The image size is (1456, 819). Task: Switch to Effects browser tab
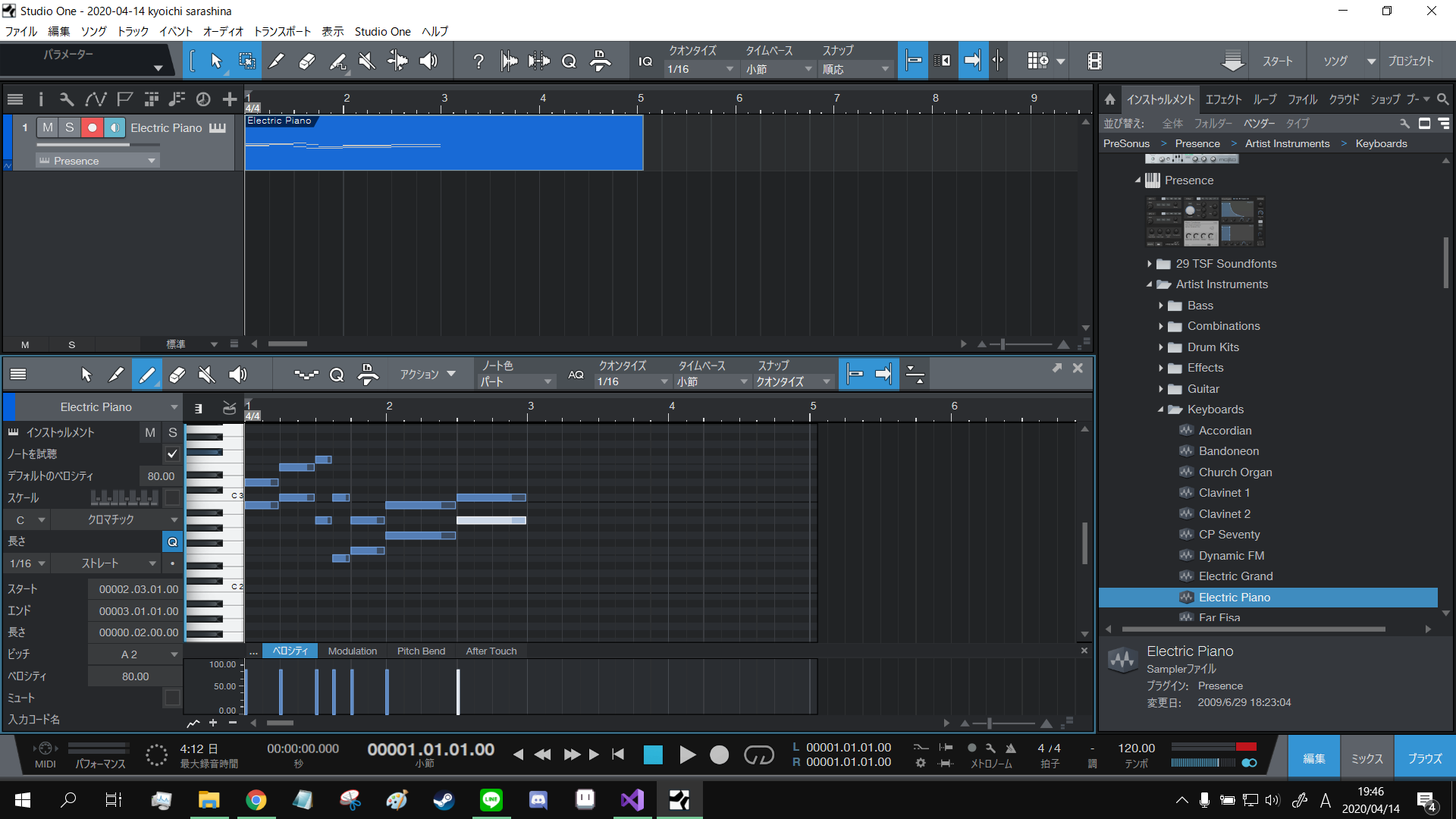1223,99
